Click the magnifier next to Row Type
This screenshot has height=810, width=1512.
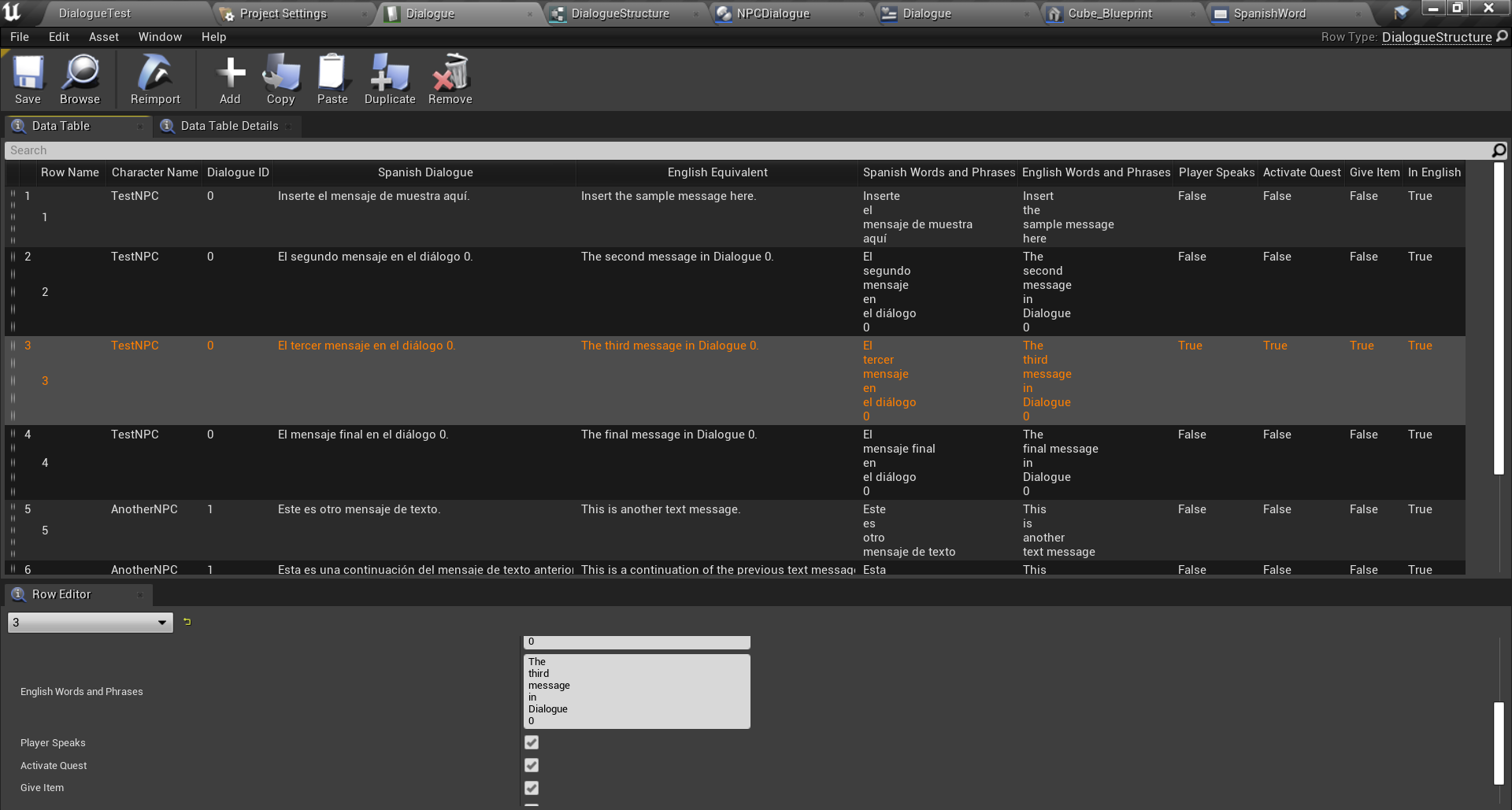pos(1502,36)
